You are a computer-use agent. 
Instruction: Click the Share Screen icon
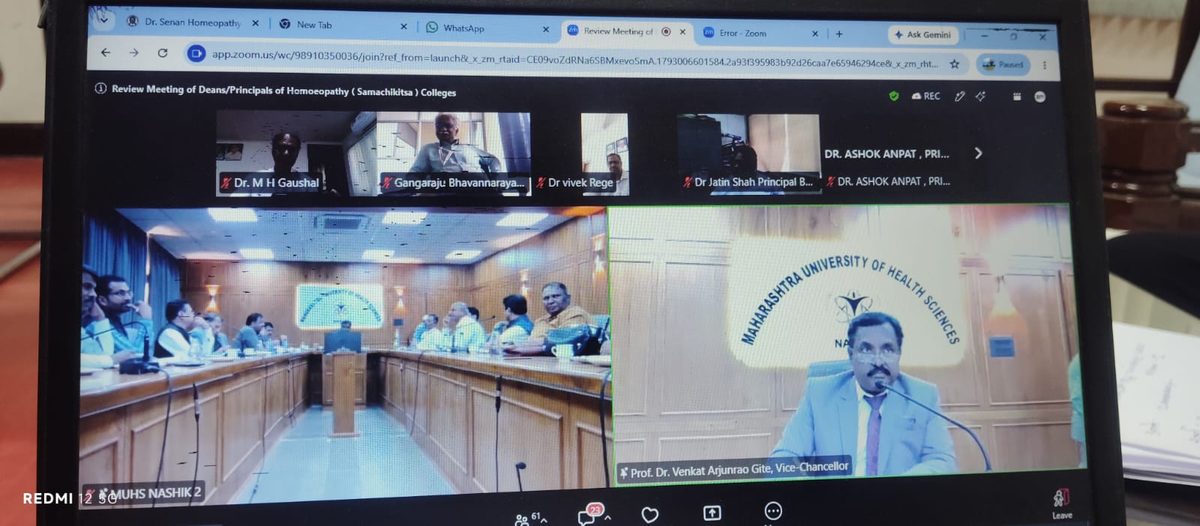[712, 513]
